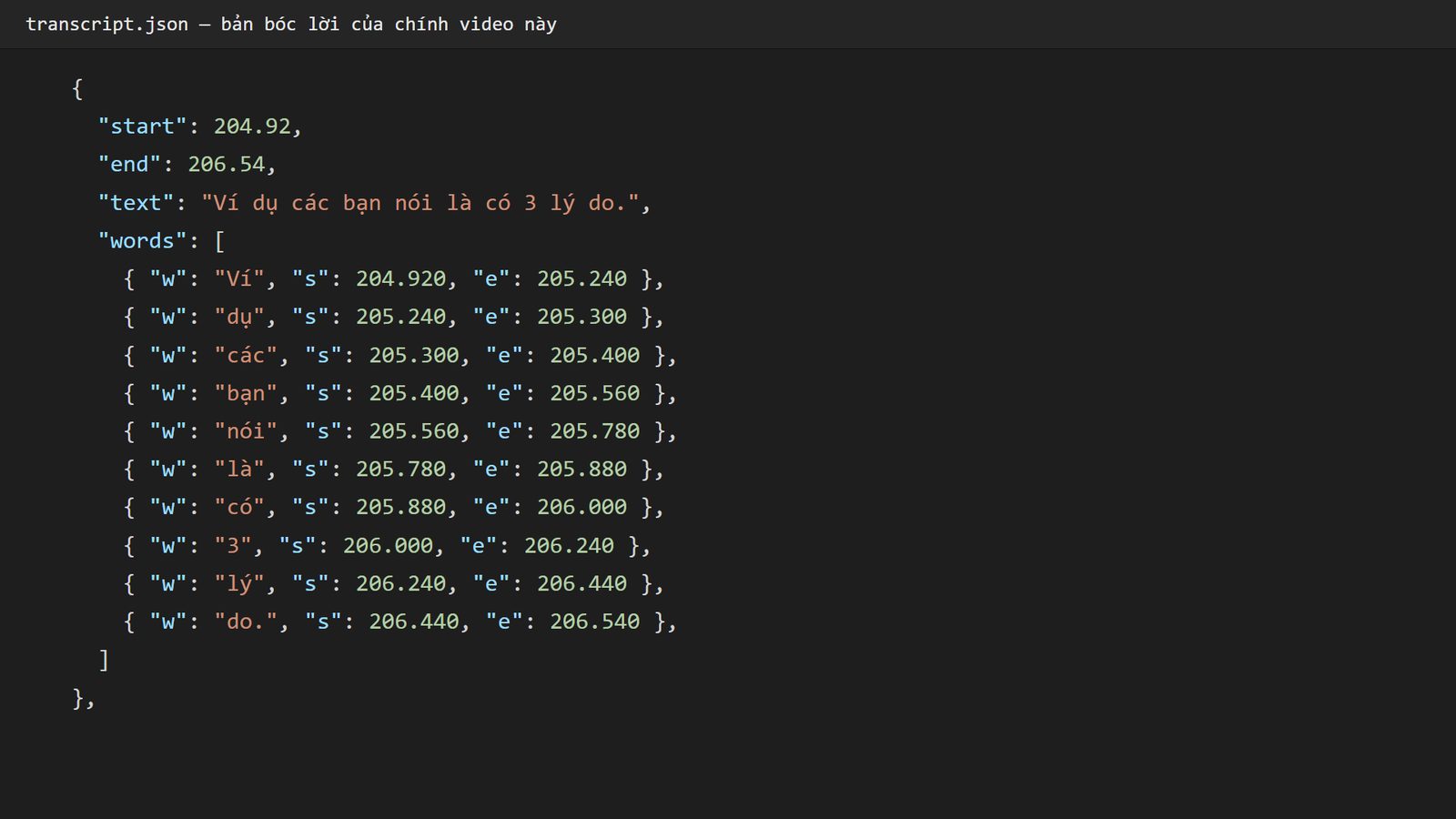Click start time 204.920 in the "Ví" row

coord(401,278)
